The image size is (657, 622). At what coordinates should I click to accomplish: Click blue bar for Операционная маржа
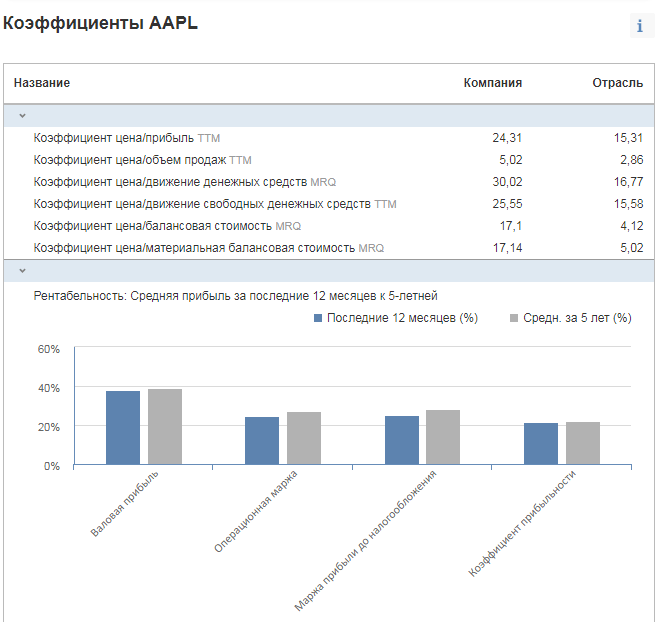tap(262, 441)
